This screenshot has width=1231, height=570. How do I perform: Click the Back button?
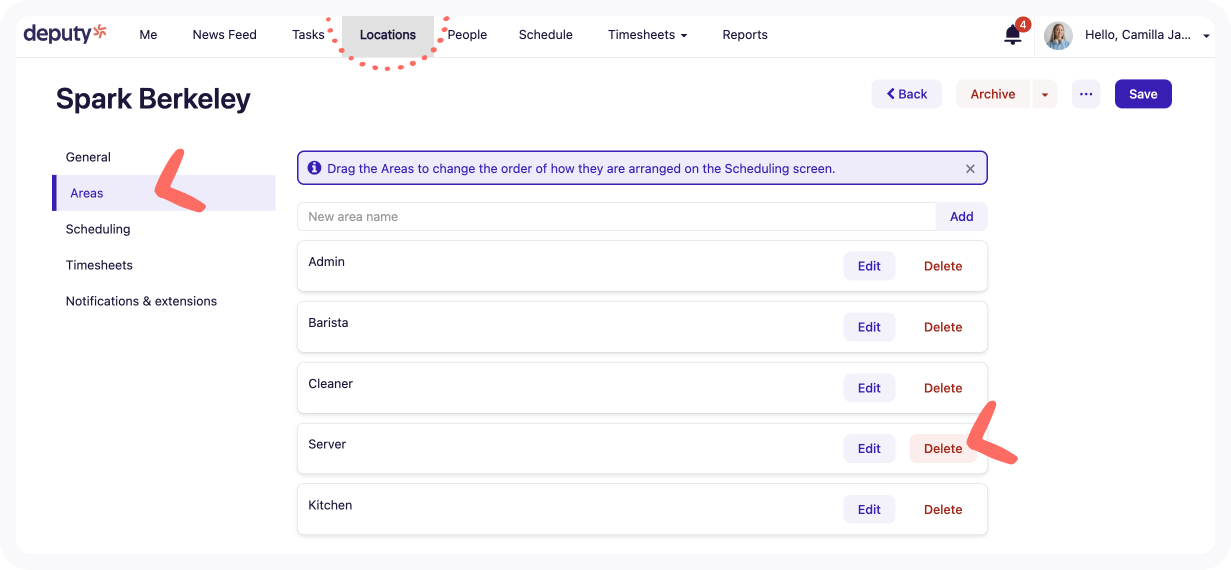tap(907, 94)
